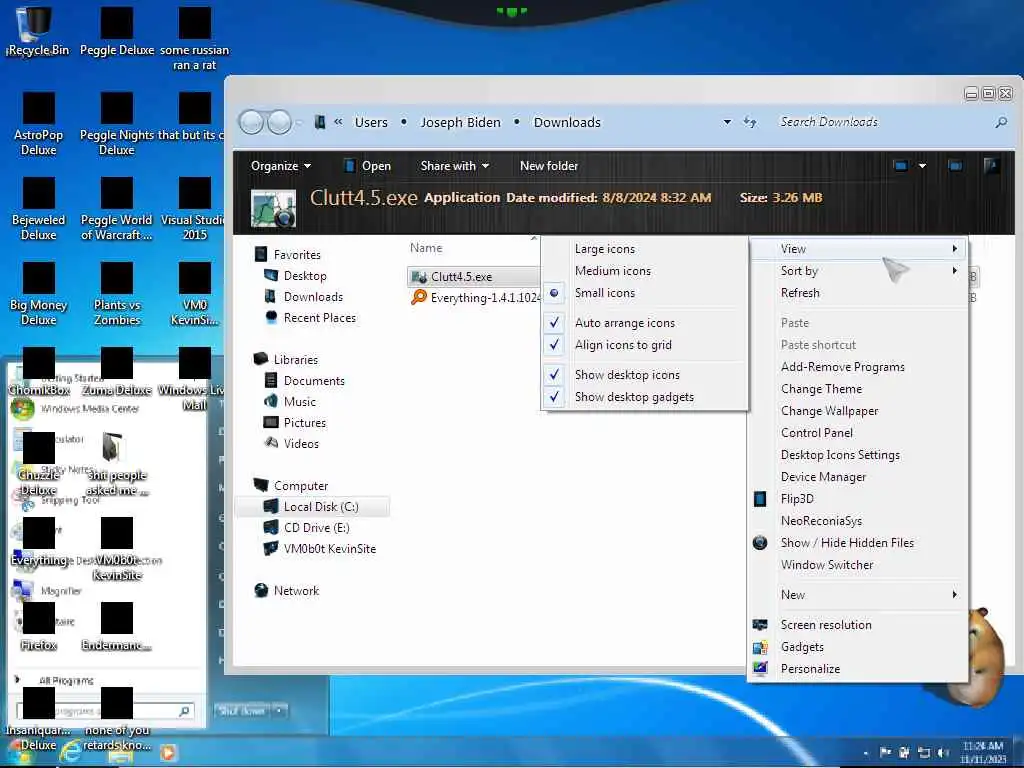
Task: Toggle the preview pane icon in toolbar
Action: pyautogui.click(x=955, y=166)
